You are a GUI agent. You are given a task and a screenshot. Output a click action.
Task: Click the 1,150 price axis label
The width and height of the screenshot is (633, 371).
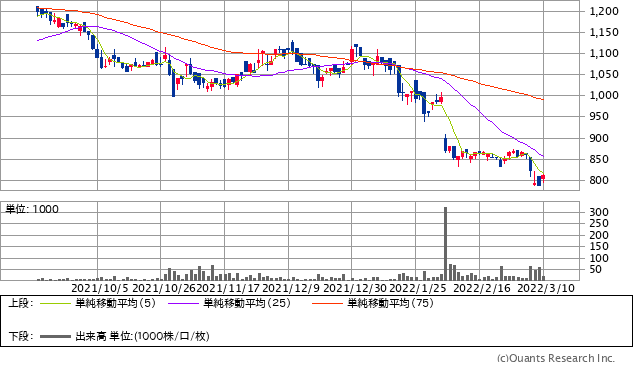point(604,32)
